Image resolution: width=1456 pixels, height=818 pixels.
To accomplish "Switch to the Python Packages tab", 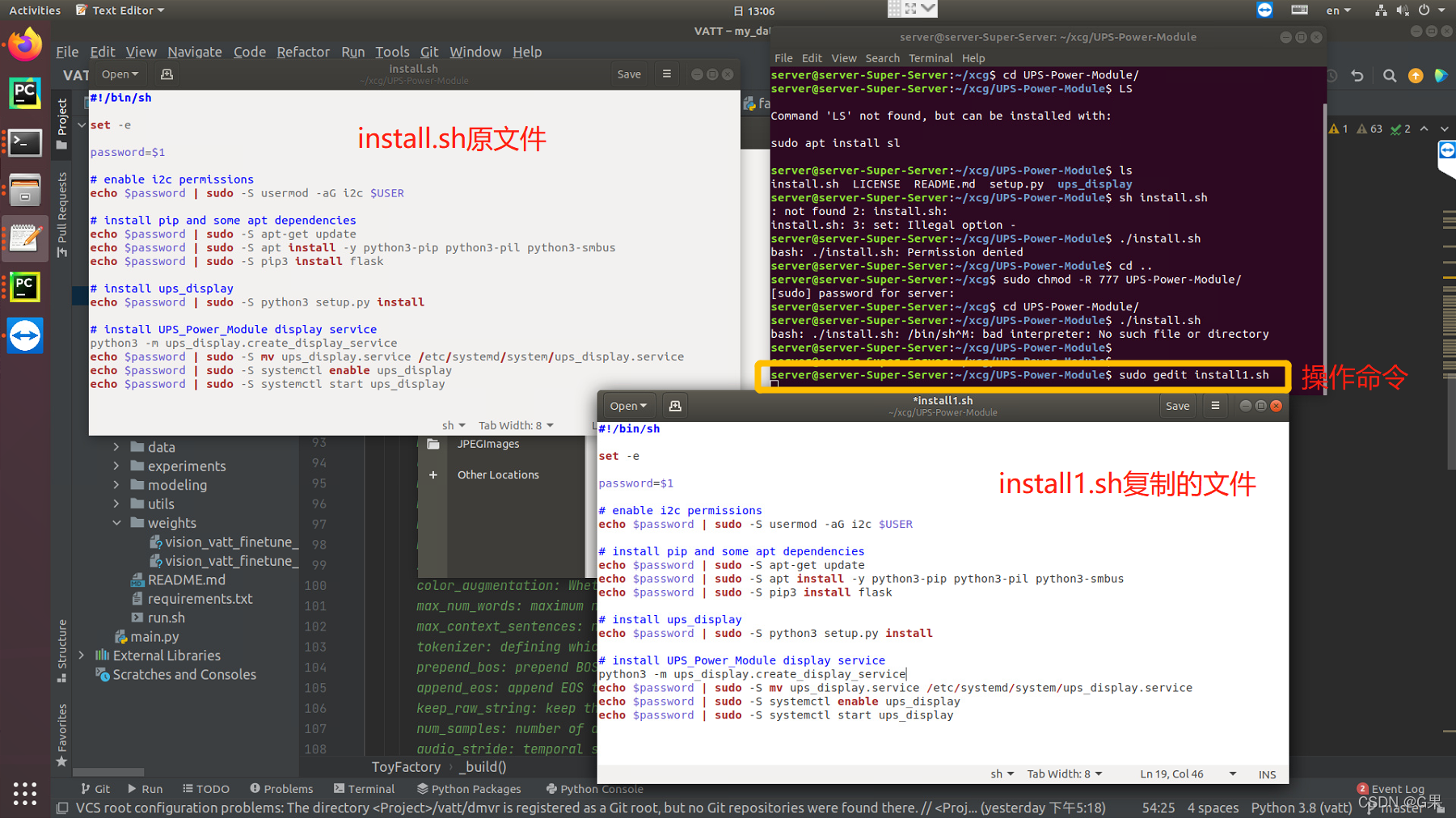I will click(469, 789).
